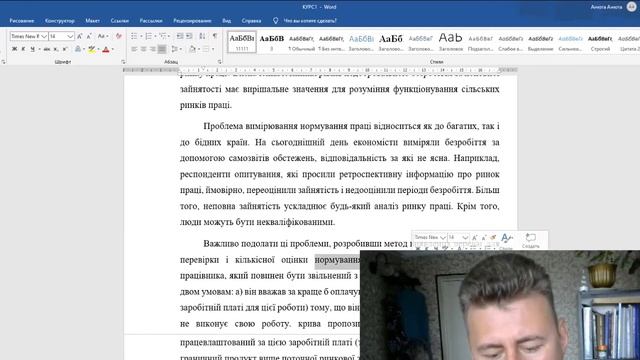This screenshot has height=360, width=640.
Task: Select Сильное выделение style
Action: point(570,42)
